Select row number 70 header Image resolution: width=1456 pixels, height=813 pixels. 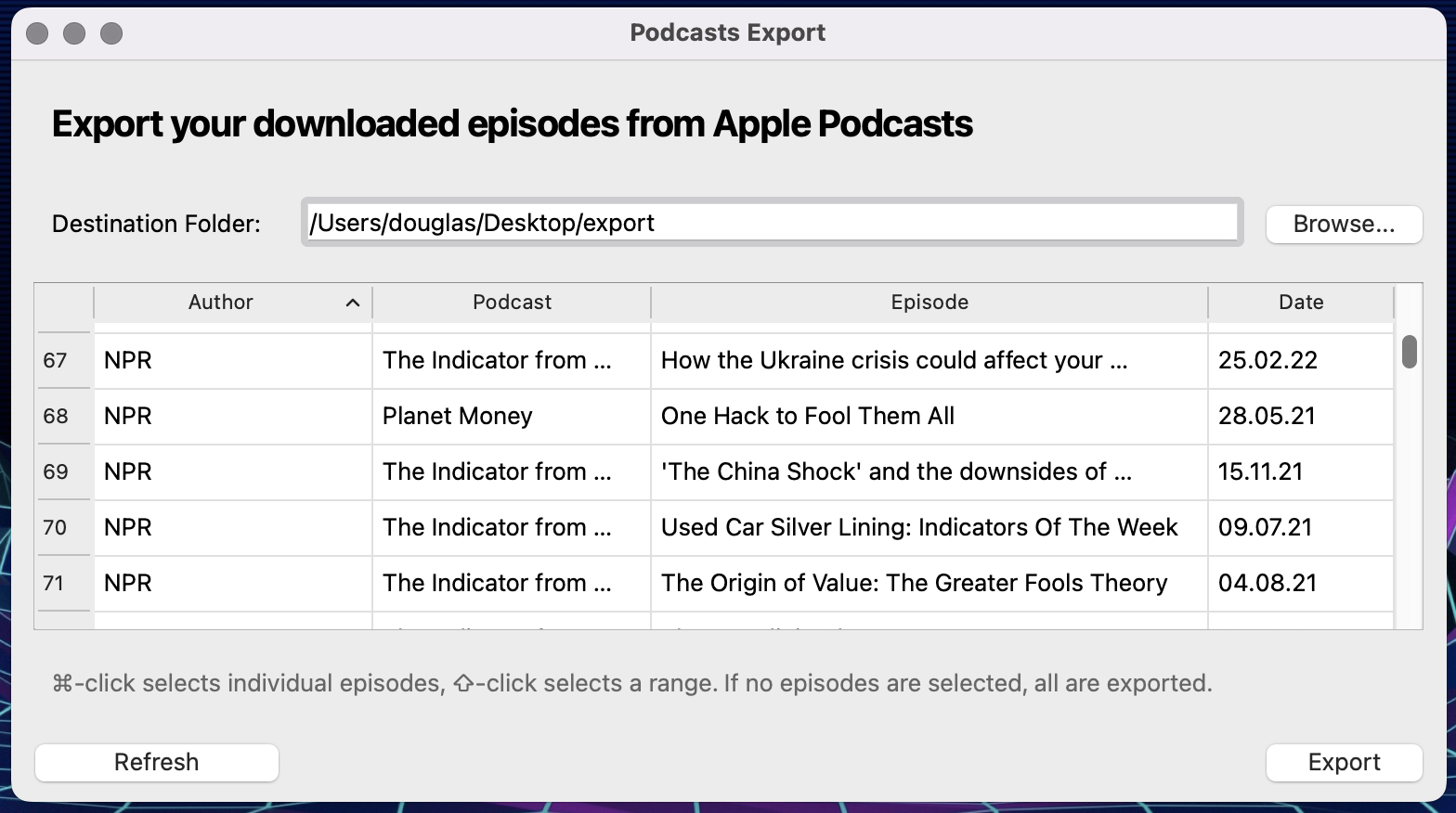pyautogui.click(x=63, y=527)
